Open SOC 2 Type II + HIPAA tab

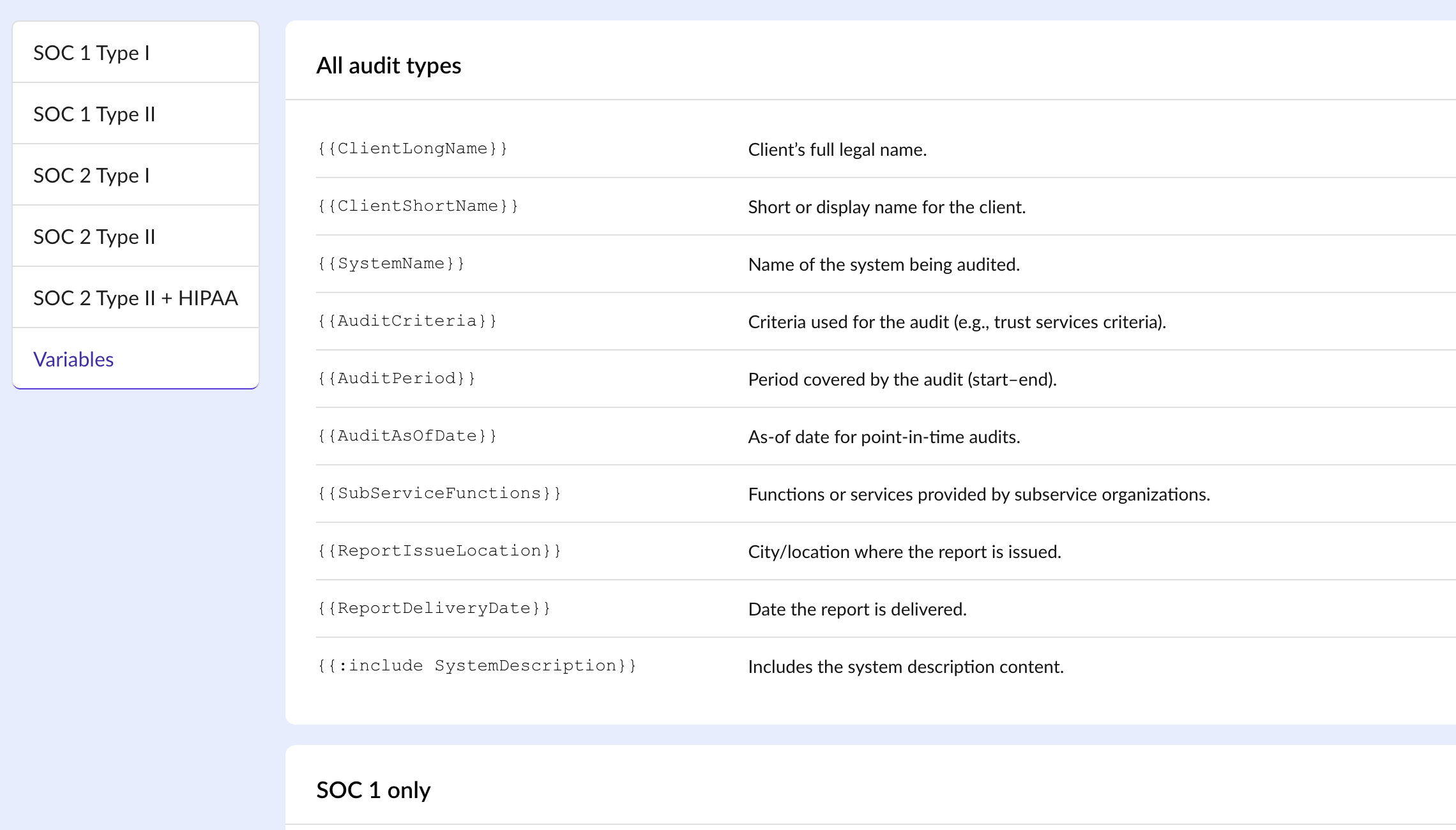pos(135,298)
